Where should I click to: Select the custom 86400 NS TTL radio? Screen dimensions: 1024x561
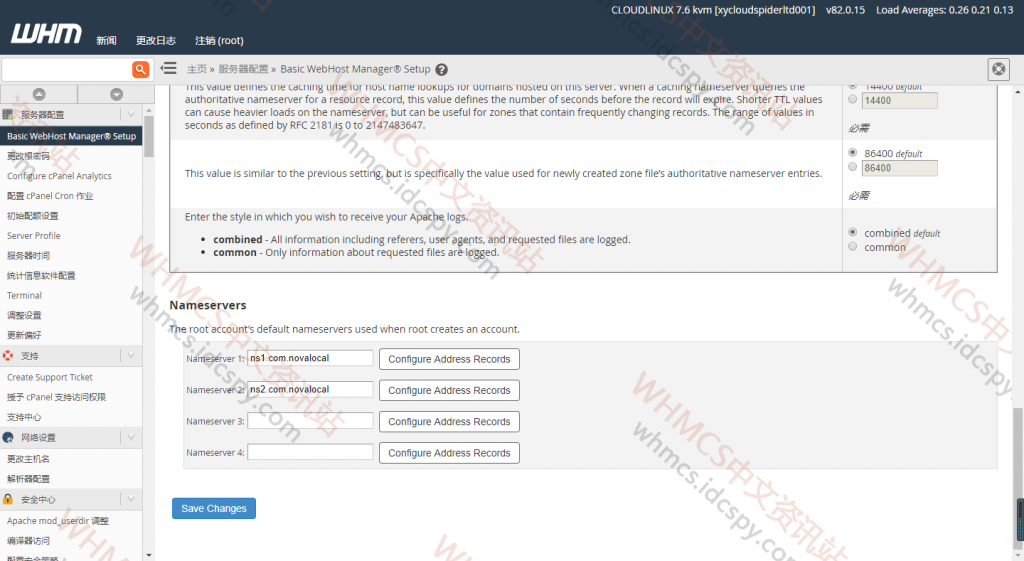pos(852,167)
